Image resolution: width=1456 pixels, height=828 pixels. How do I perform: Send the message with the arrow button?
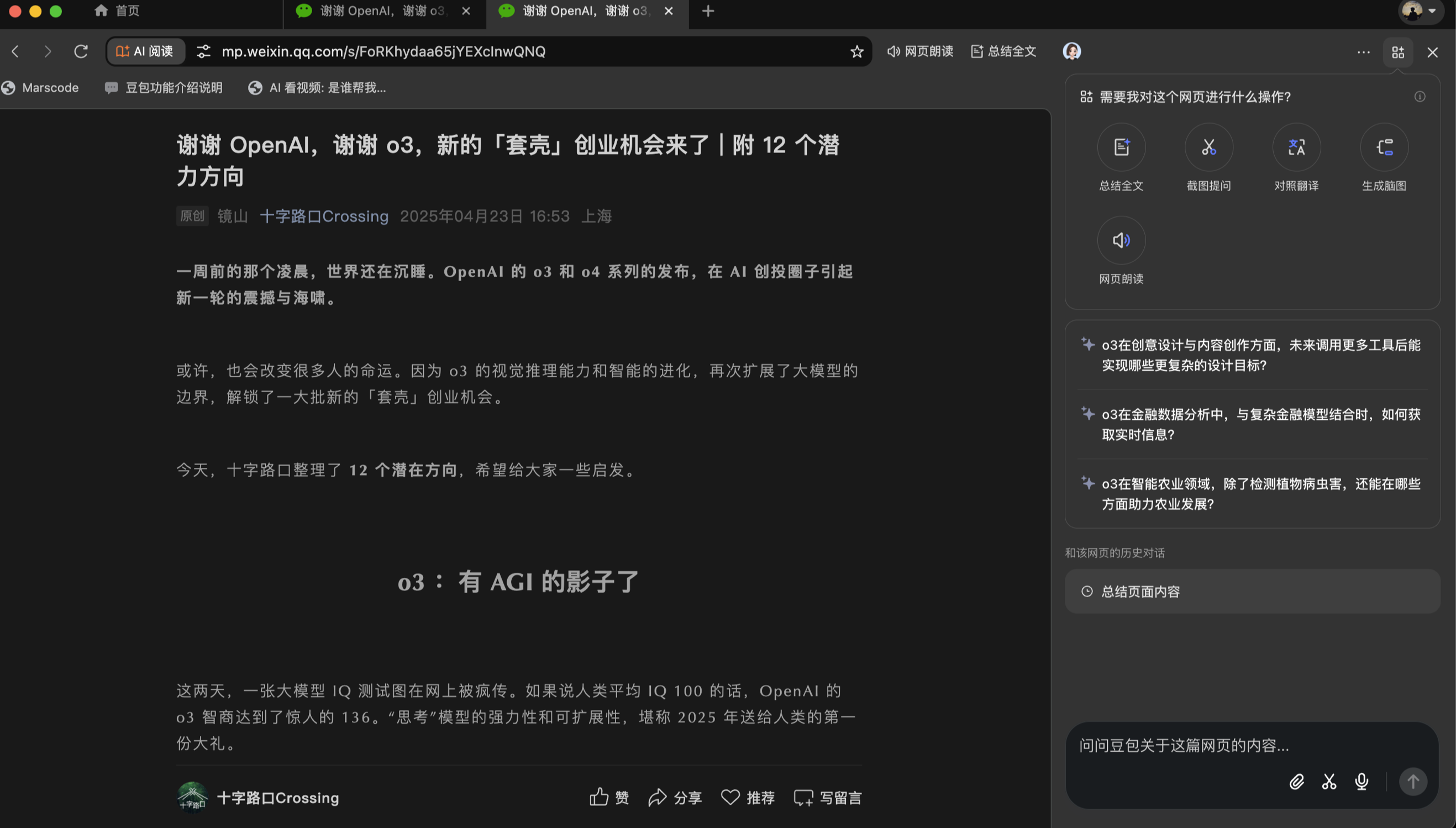coord(1413,782)
